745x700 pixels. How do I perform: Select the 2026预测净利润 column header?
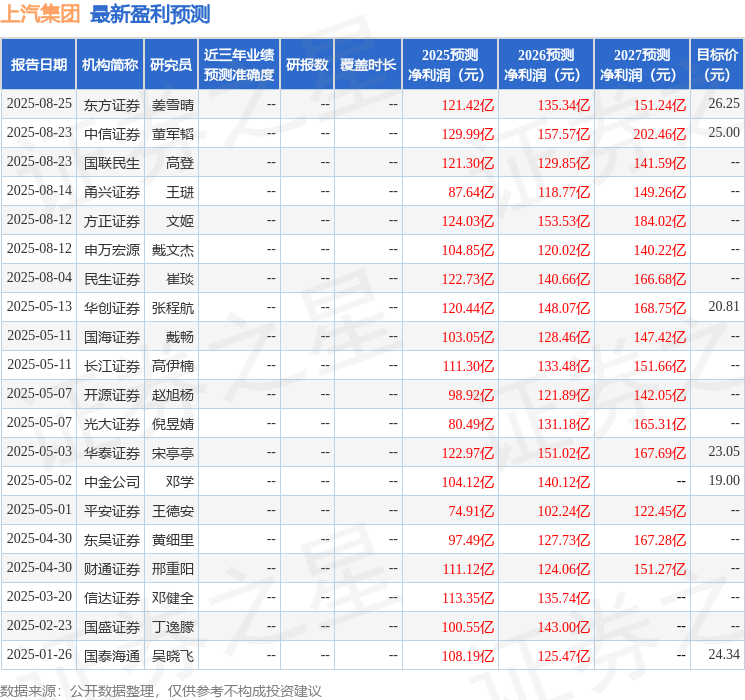546,65
